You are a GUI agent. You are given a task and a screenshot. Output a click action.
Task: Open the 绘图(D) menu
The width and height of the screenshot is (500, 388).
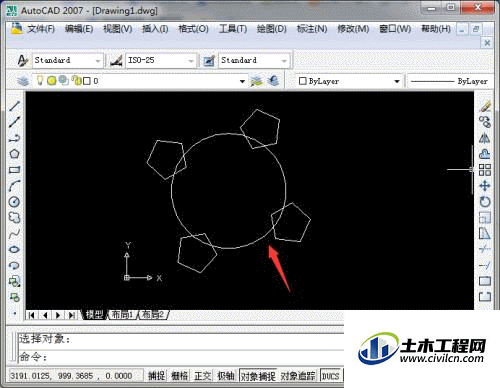(272, 29)
